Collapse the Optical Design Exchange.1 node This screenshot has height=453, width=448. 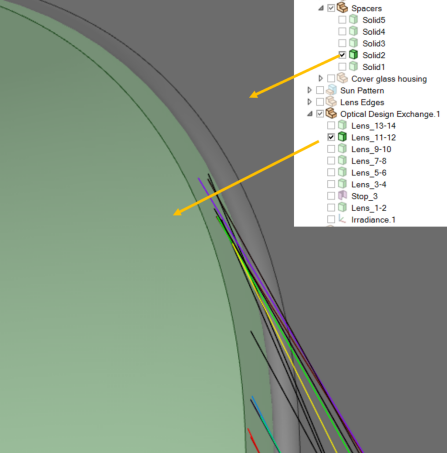310,114
